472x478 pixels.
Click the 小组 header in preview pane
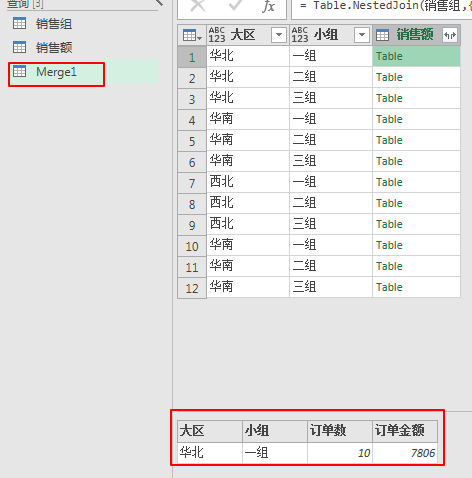pyautogui.click(x=275, y=431)
